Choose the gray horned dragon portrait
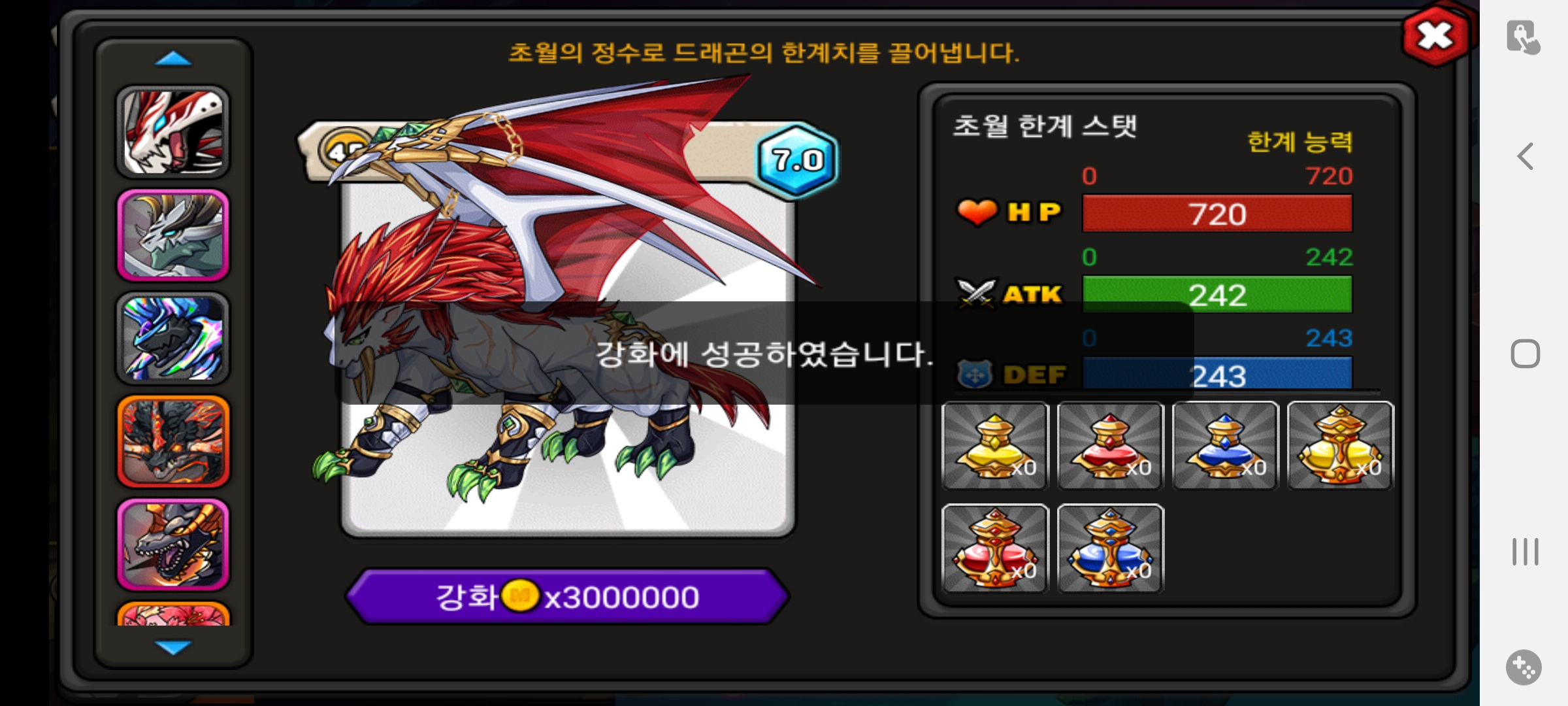 coord(173,235)
